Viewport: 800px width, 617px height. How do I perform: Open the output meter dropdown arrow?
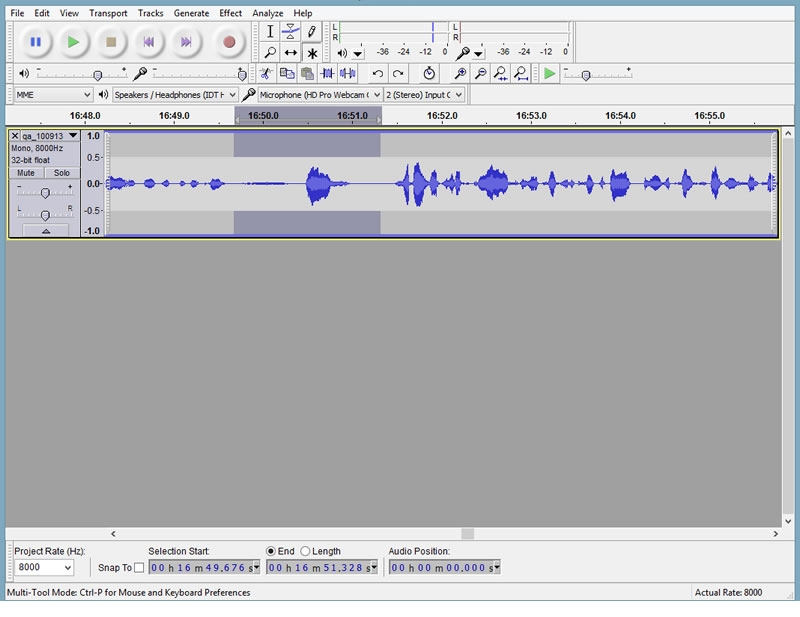[x=358, y=54]
